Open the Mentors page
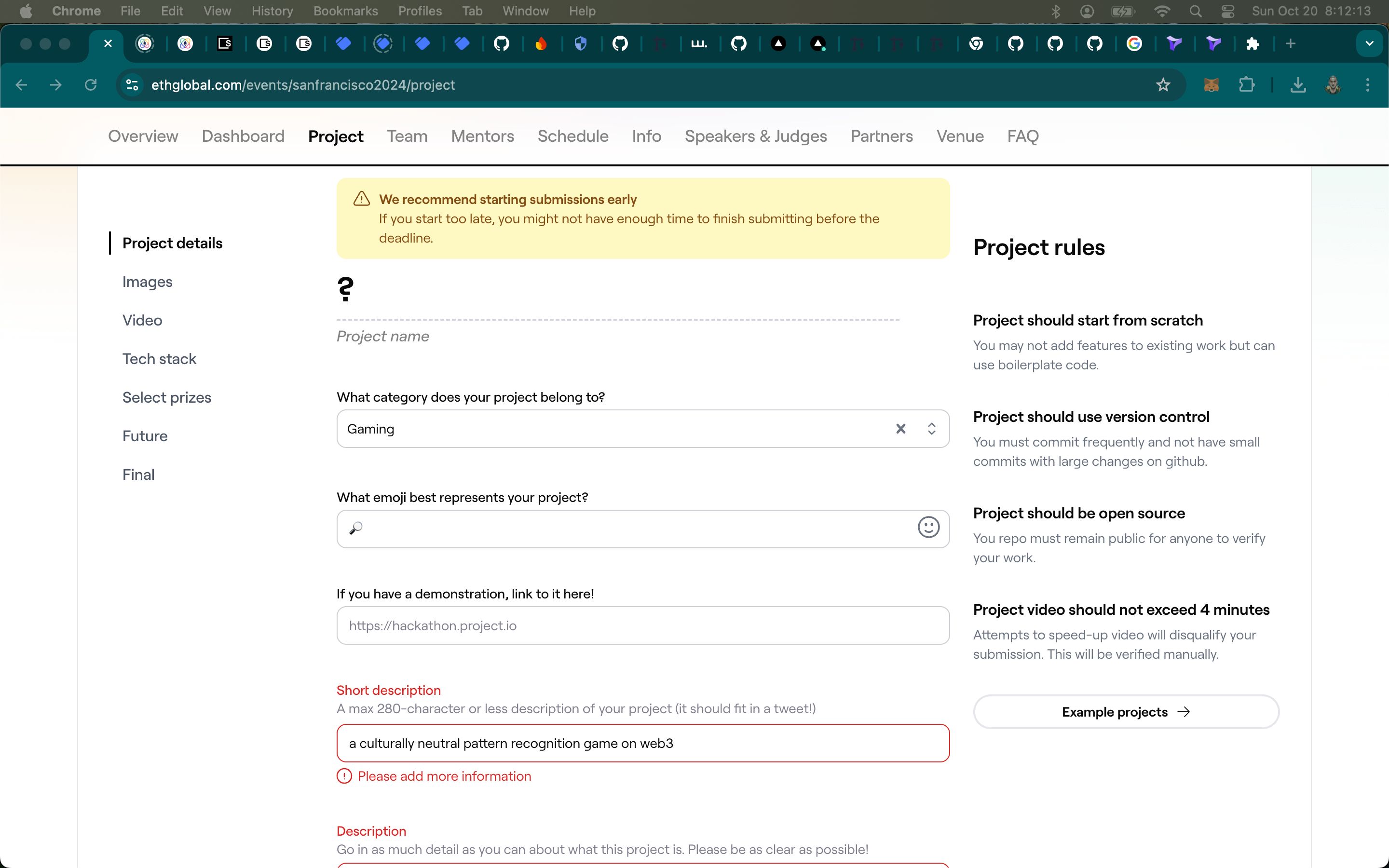The image size is (1389, 868). click(483, 136)
